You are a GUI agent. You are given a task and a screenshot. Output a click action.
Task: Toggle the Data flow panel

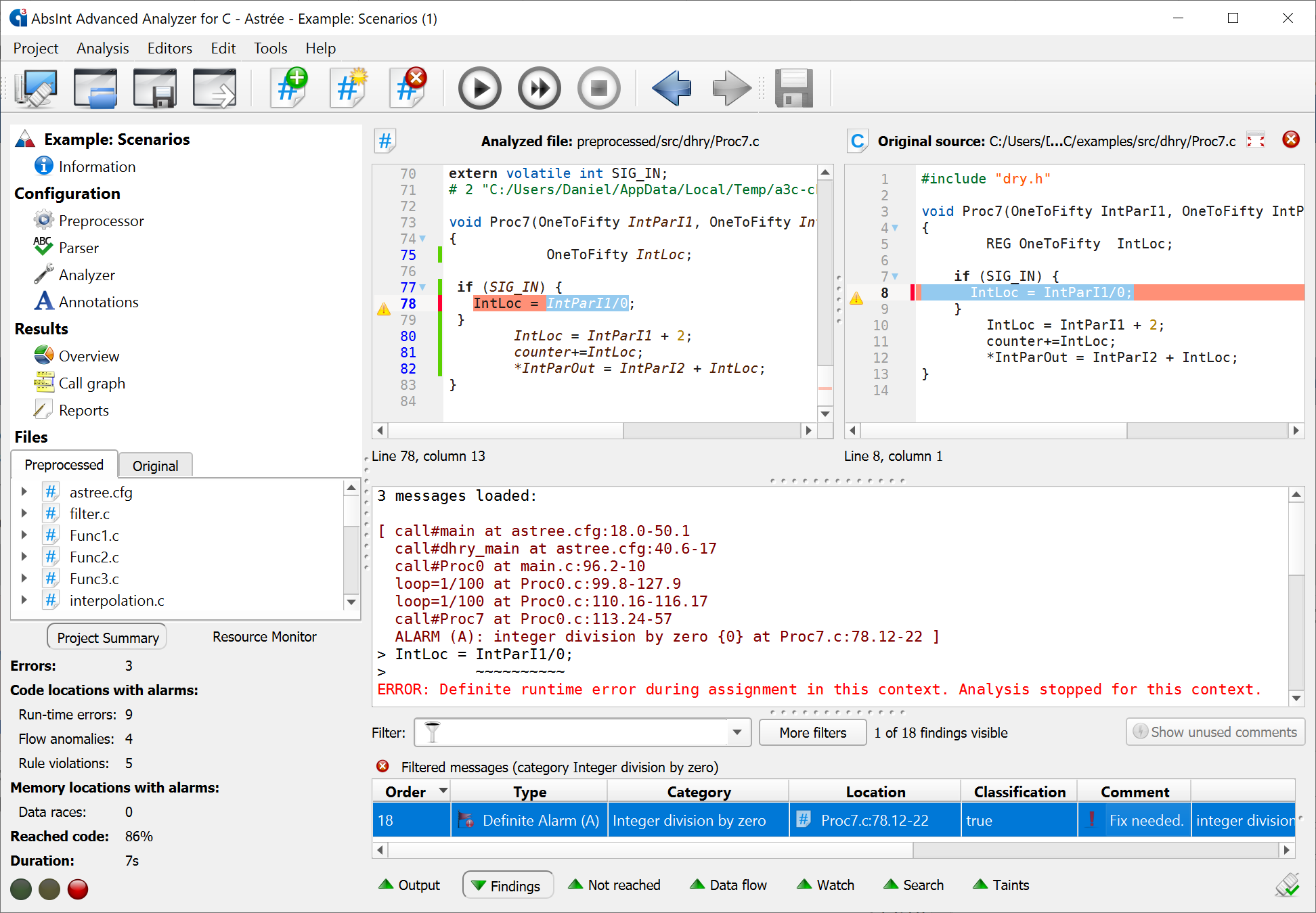tap(728, 885)
